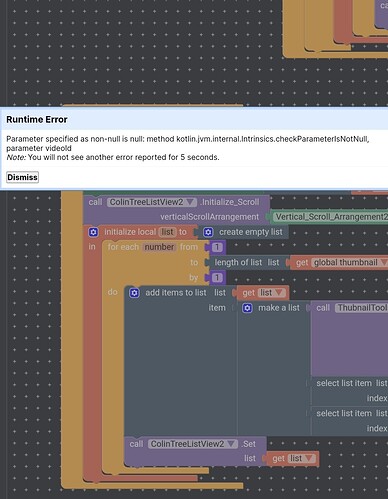Open mutator gear on 'make a list' block
This screenshot has height=499, width=388.
(247, 308)
